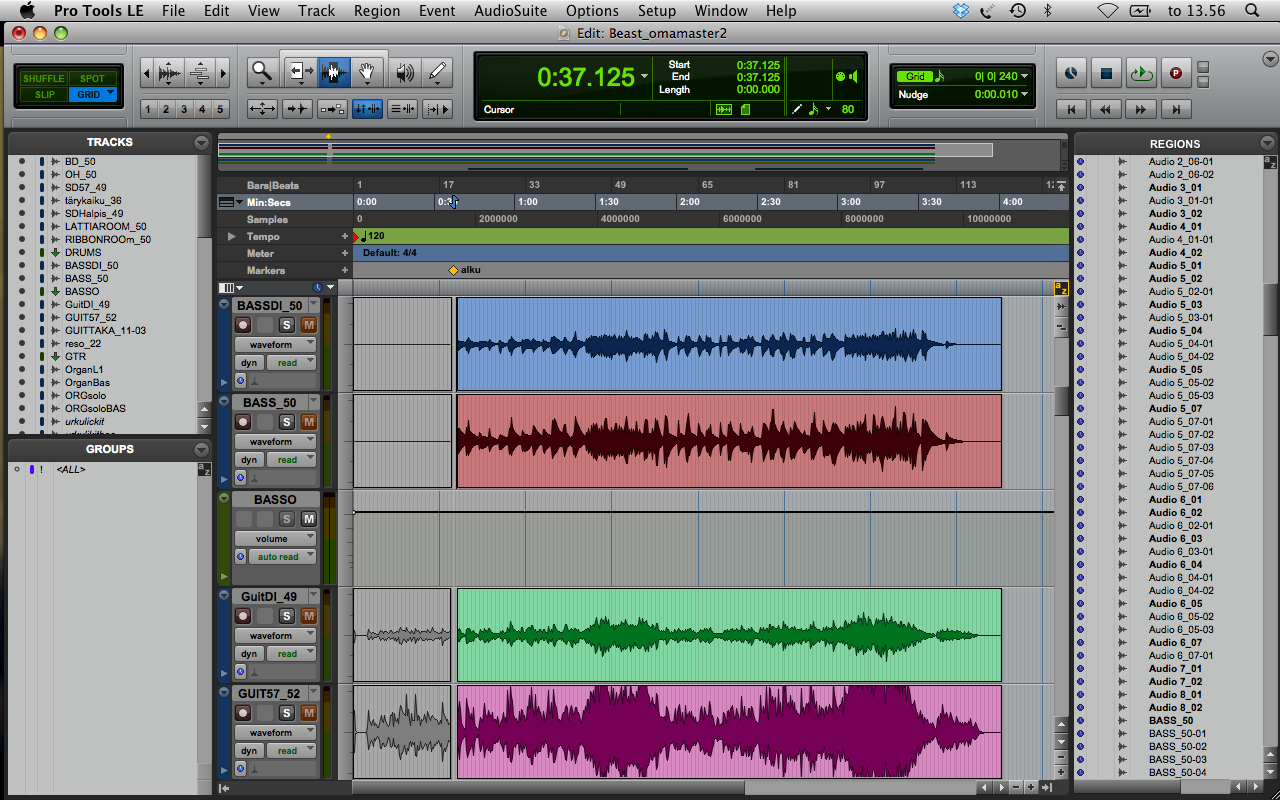This screenshot has height=800, width=1280.
Task: Select the Trimmer tool
Action: [x=299, y=72]
